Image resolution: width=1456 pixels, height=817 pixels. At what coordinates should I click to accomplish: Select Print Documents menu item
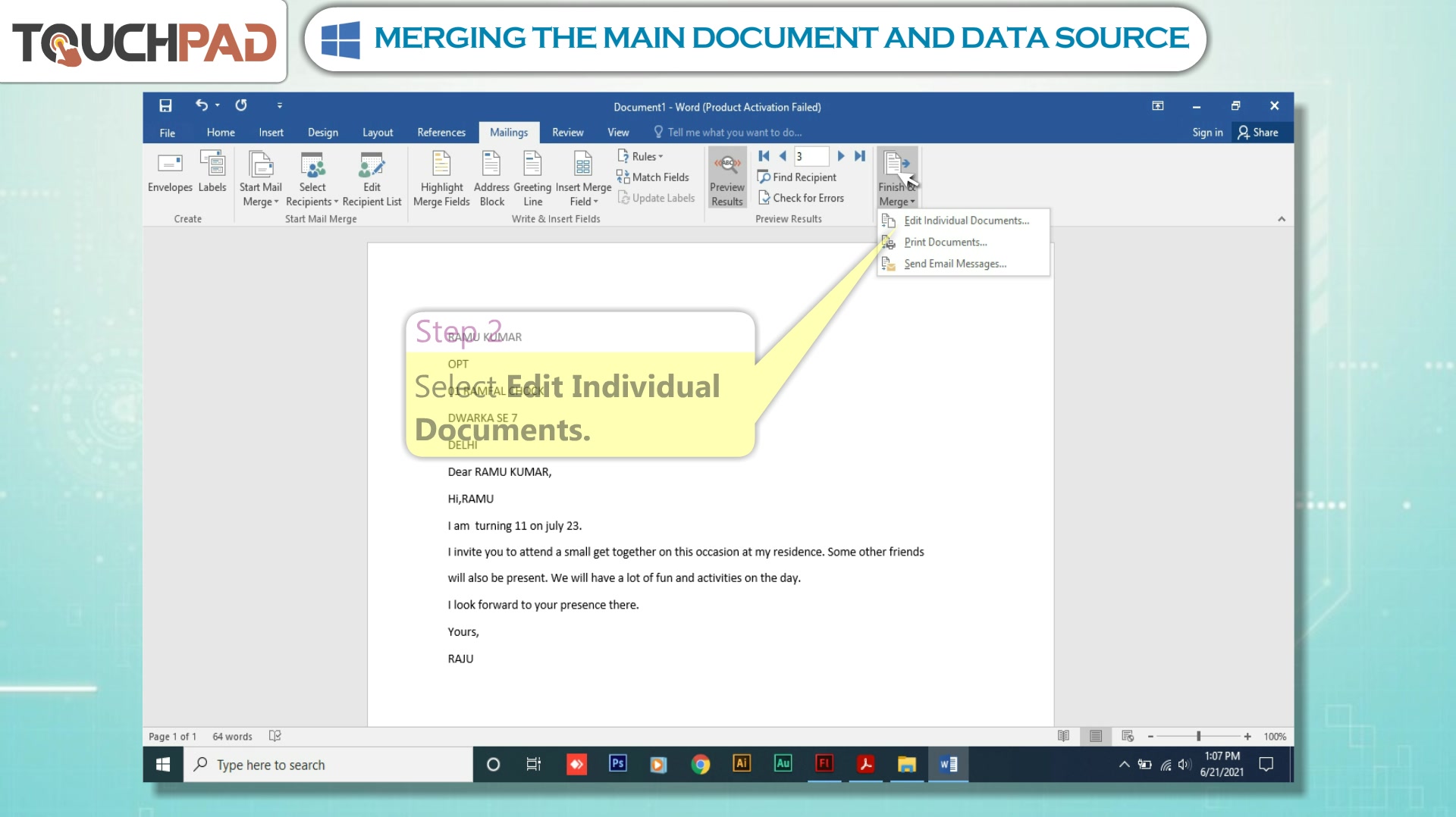[x=964, y=243]
